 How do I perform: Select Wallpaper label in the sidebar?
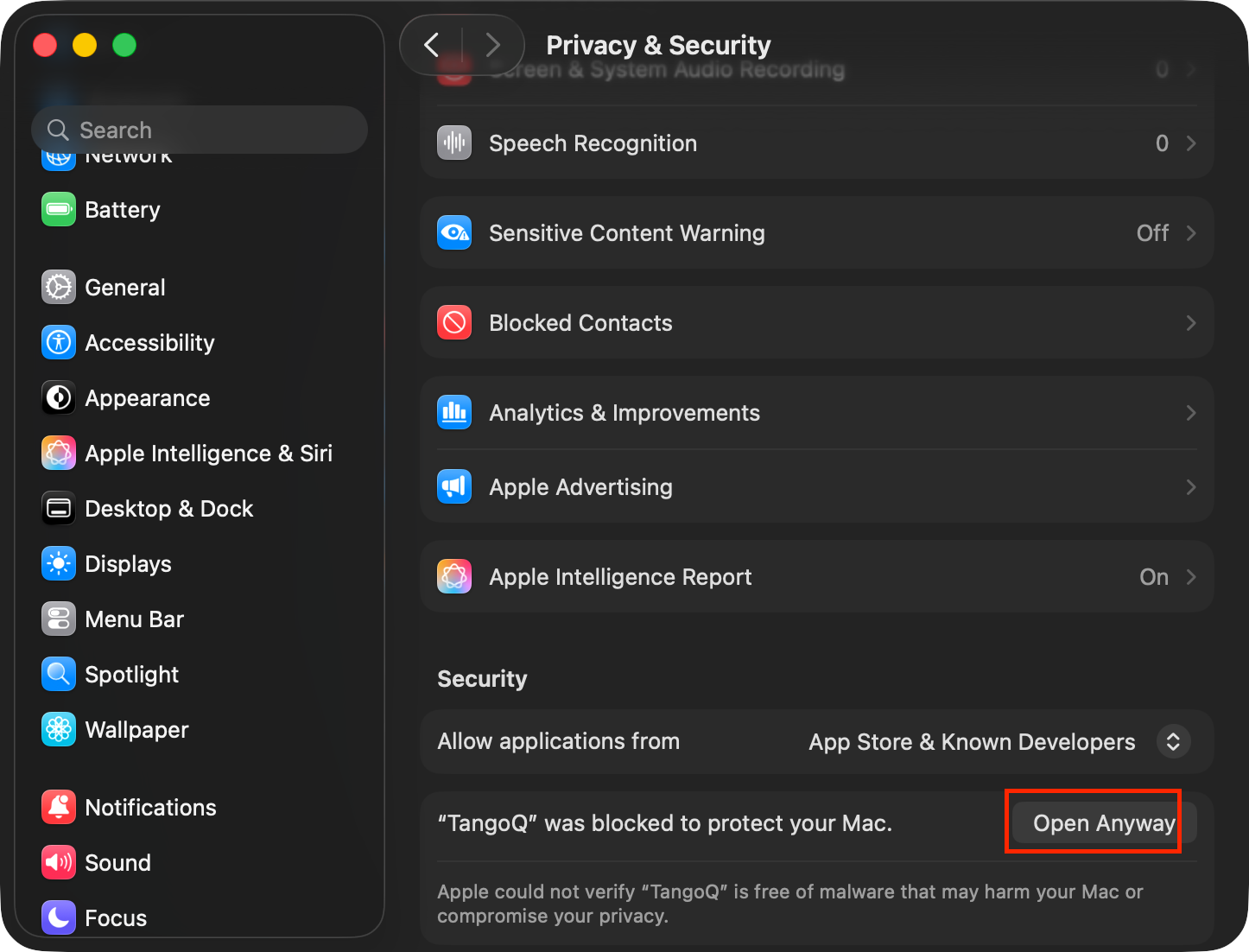(136, 730)
